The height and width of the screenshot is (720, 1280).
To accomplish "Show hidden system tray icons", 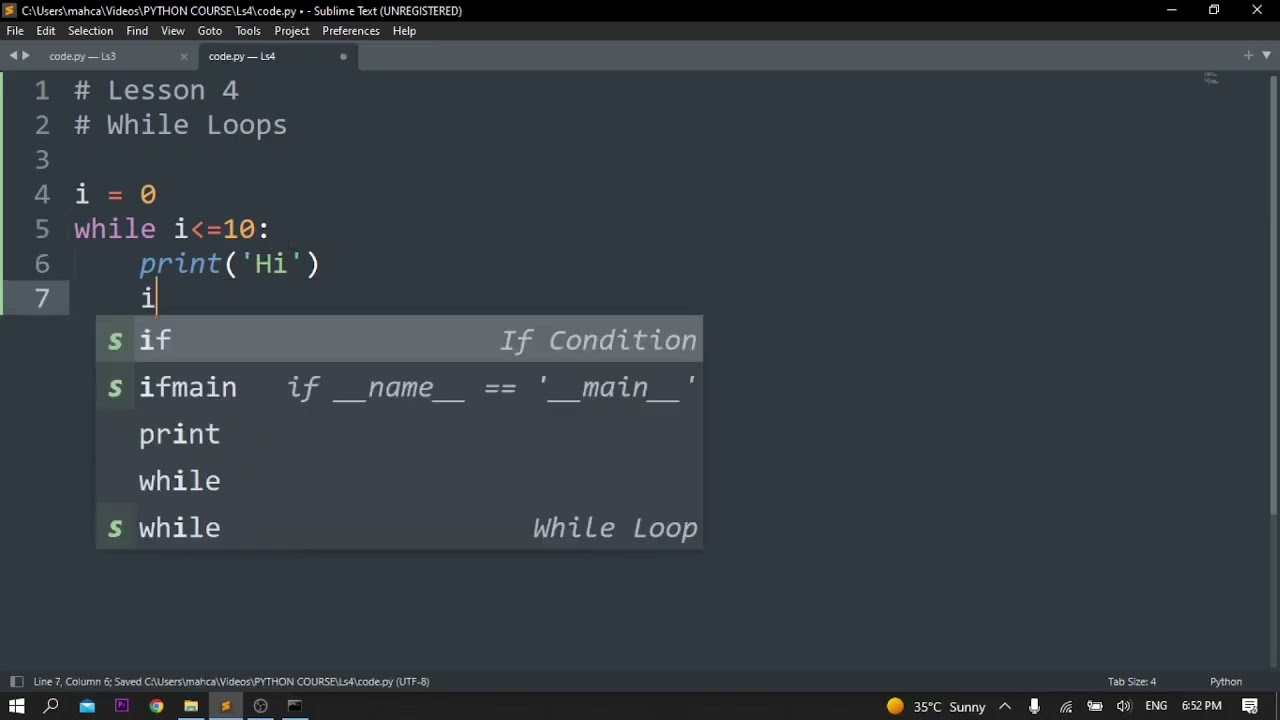I will (1005, 707).
